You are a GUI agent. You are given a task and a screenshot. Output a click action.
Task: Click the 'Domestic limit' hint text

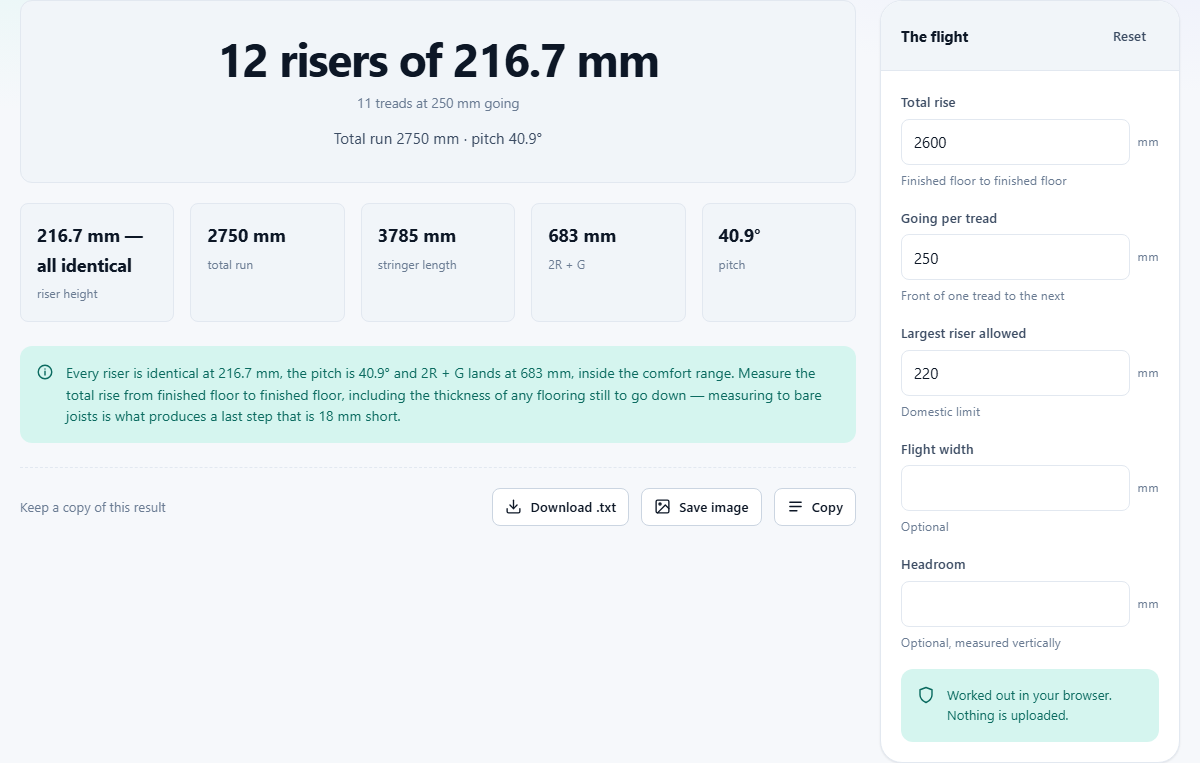941,412
